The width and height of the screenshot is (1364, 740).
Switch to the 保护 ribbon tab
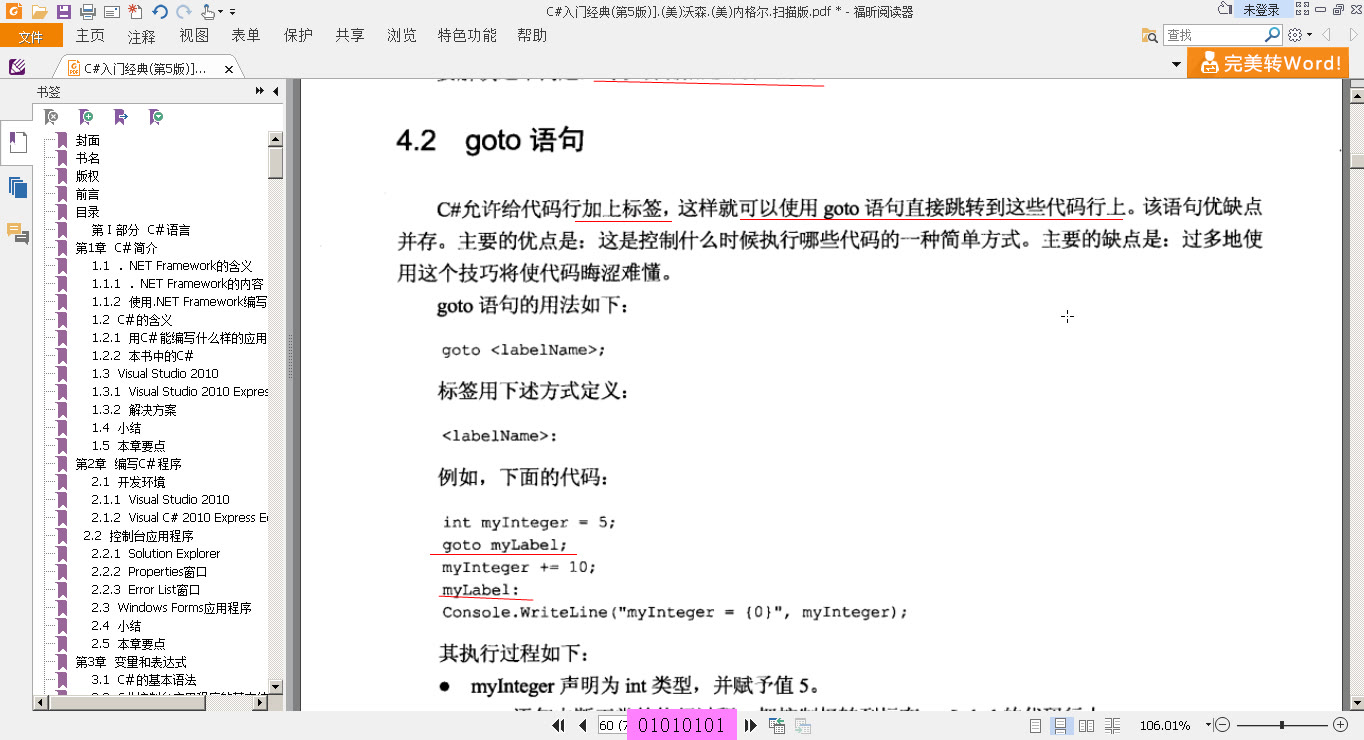(298, 35)
